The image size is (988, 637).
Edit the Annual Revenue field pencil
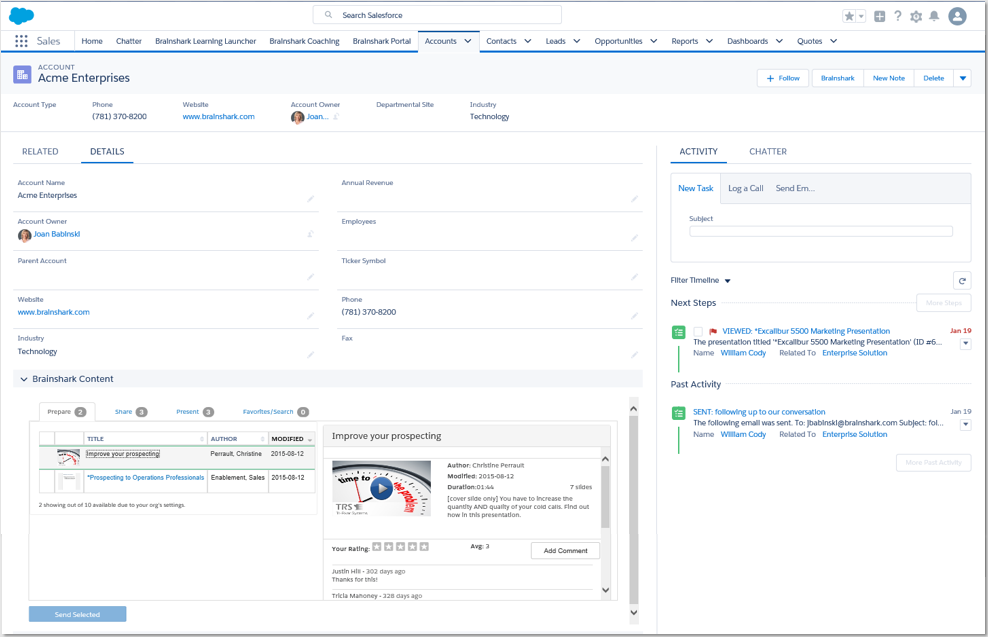tap(635, 199)
